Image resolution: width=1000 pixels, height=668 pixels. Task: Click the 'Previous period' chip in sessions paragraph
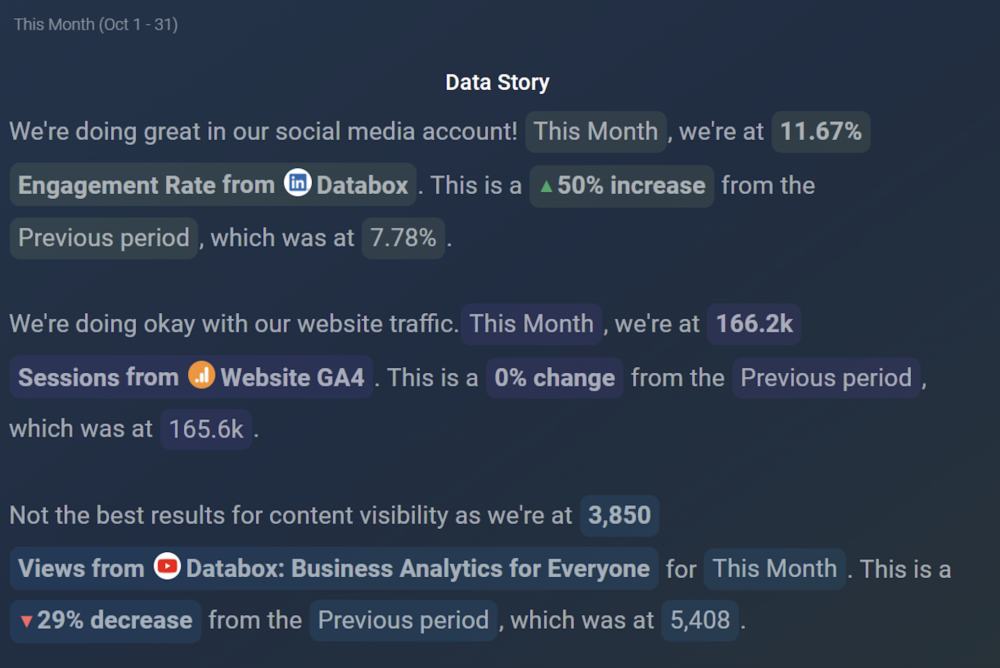827,378
